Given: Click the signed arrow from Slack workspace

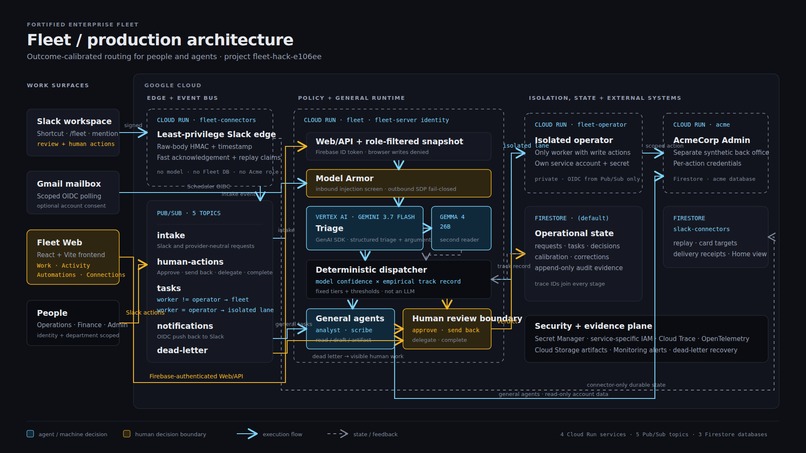Looking at the screenshot, I should click(134, 133).
